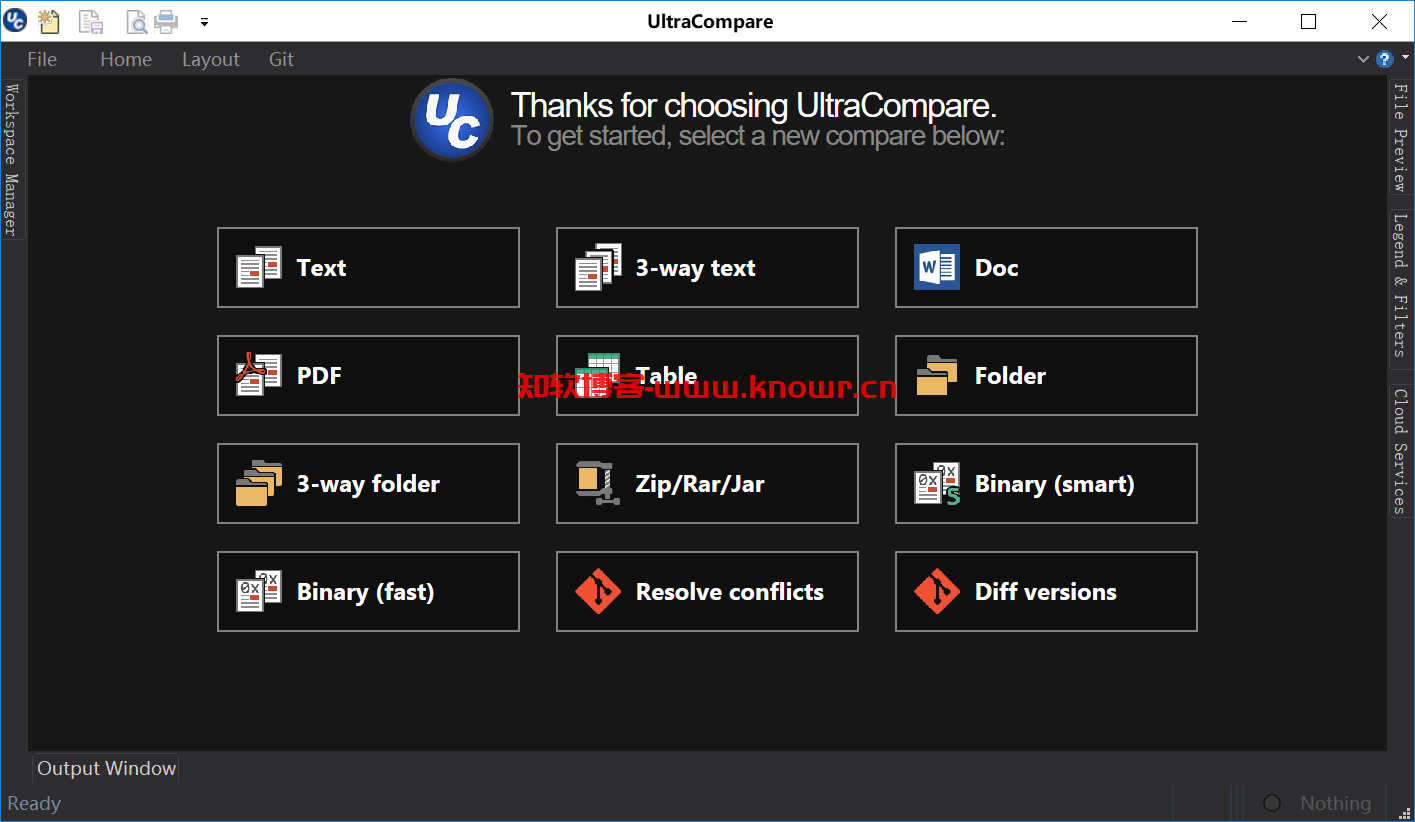
Task: Click the Ready status text
Action: click(x=34, y=803)
